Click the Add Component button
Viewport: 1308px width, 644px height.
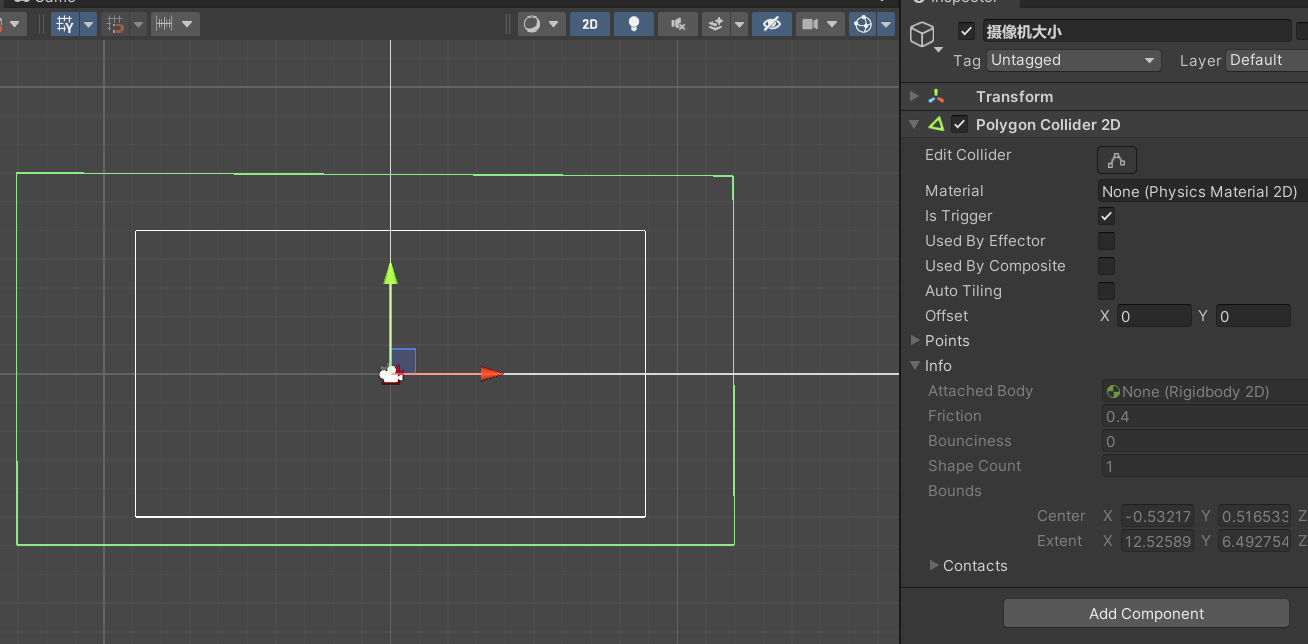pos(1146,613)
